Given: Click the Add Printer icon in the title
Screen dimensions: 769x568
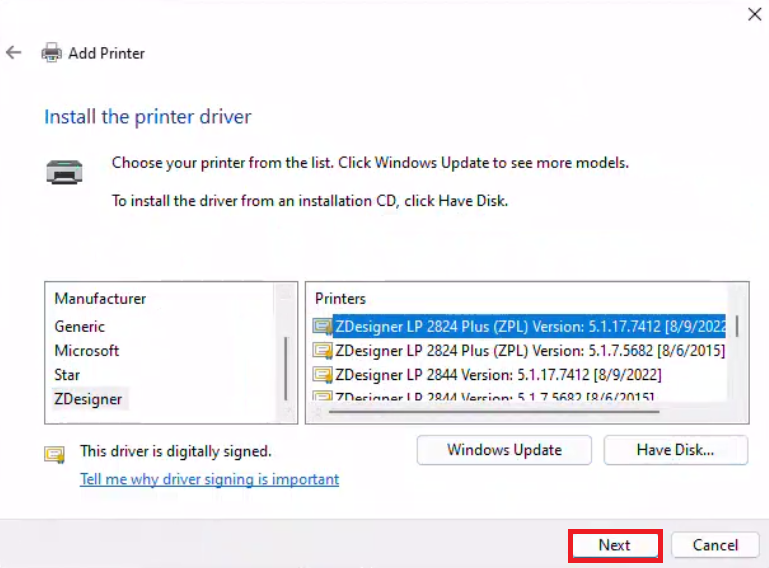Looking at the screenshot, I should tap(51, 52).
